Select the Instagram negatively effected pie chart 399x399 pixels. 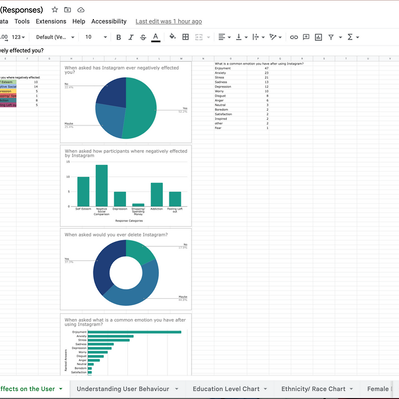tap(126, 102)
